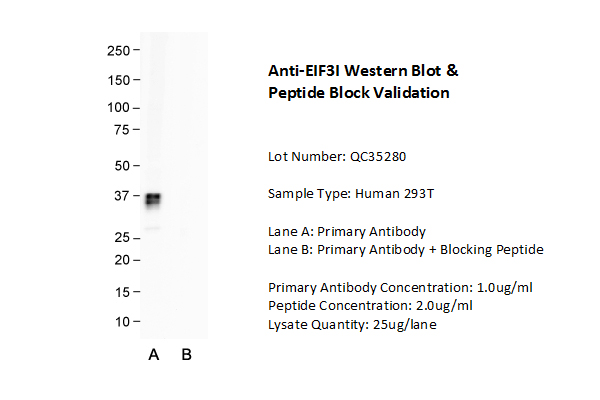Click the Sample Type Human 293T text

pyautogui.click(x=351, y=194)
